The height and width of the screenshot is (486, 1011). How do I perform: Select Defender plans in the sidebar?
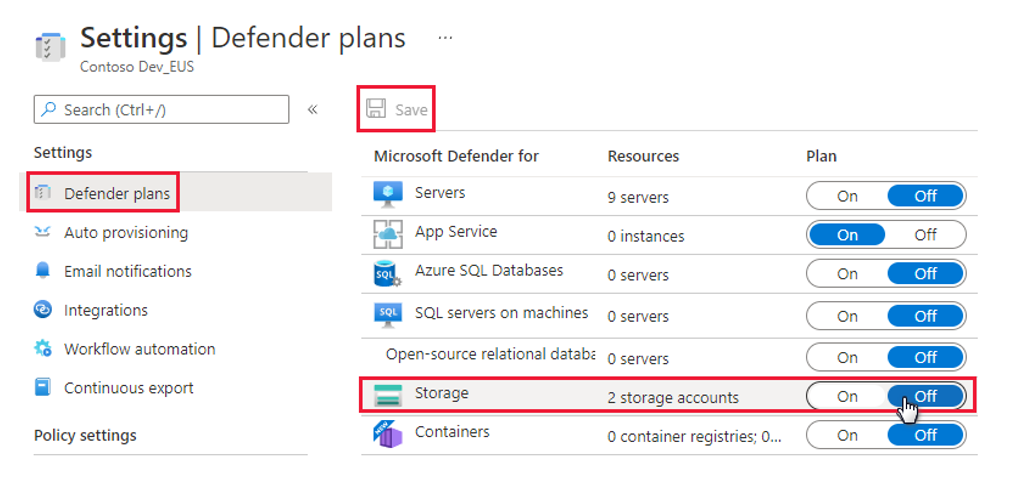pos(117,193)
